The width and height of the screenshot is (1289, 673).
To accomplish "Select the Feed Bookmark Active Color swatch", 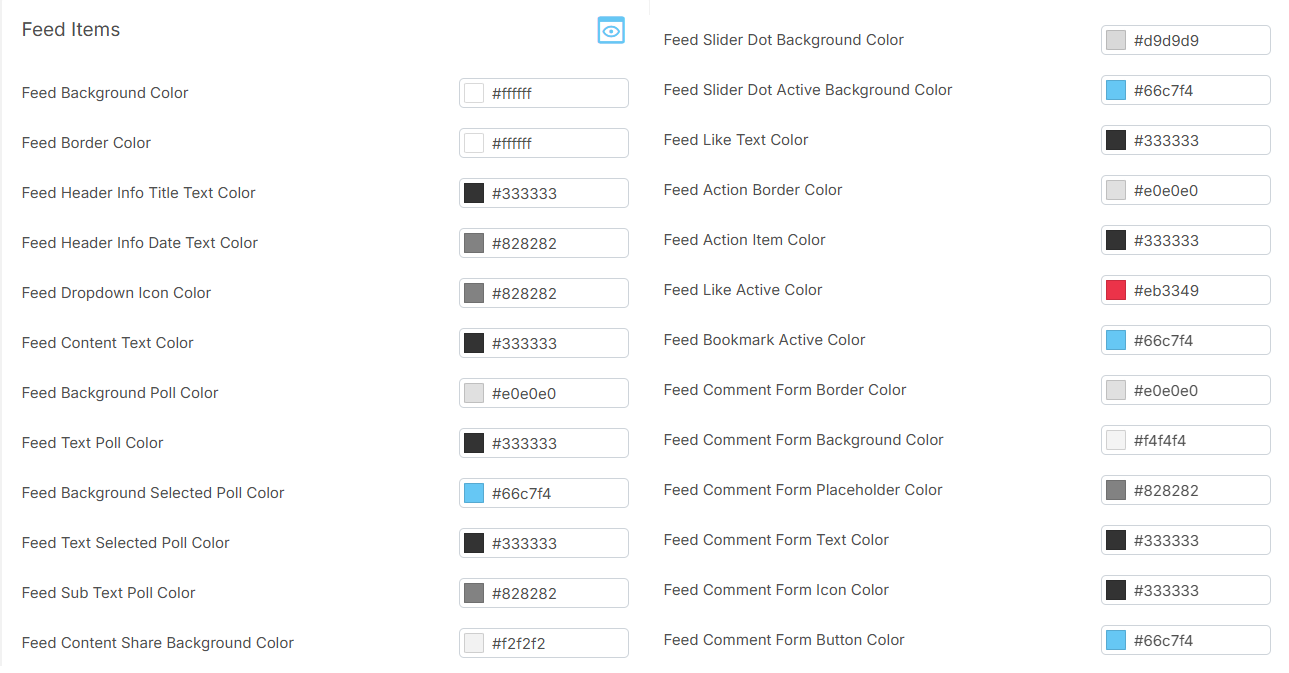I will (1116, 340).
